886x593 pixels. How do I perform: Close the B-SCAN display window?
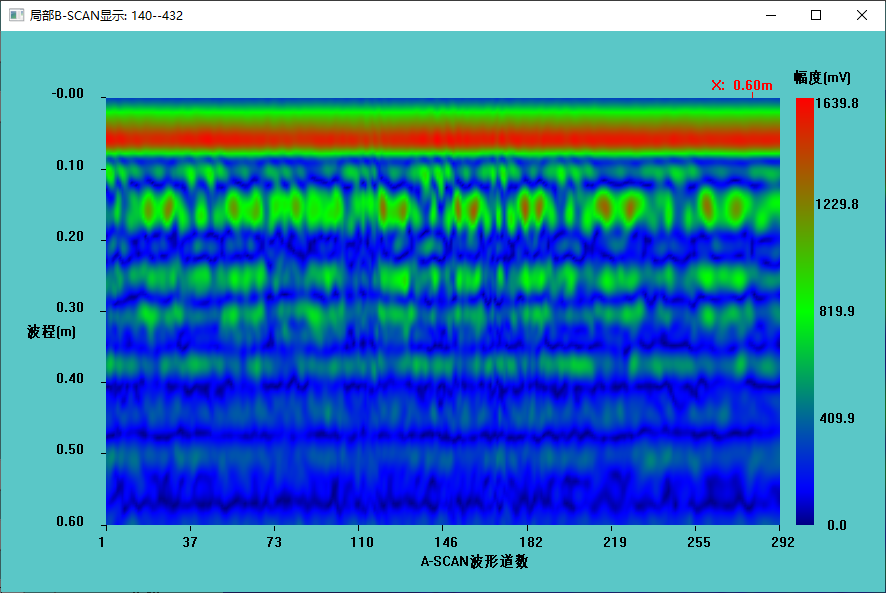pyautogui.click(x=862, y=16)
